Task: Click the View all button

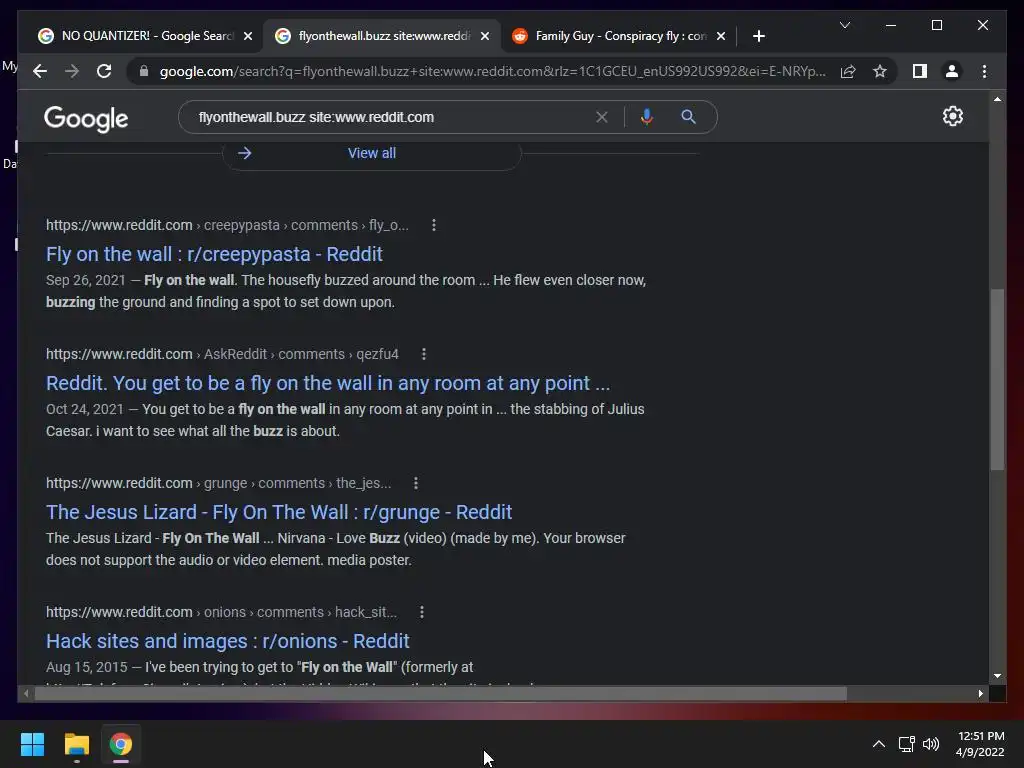Action: [372, 153]
